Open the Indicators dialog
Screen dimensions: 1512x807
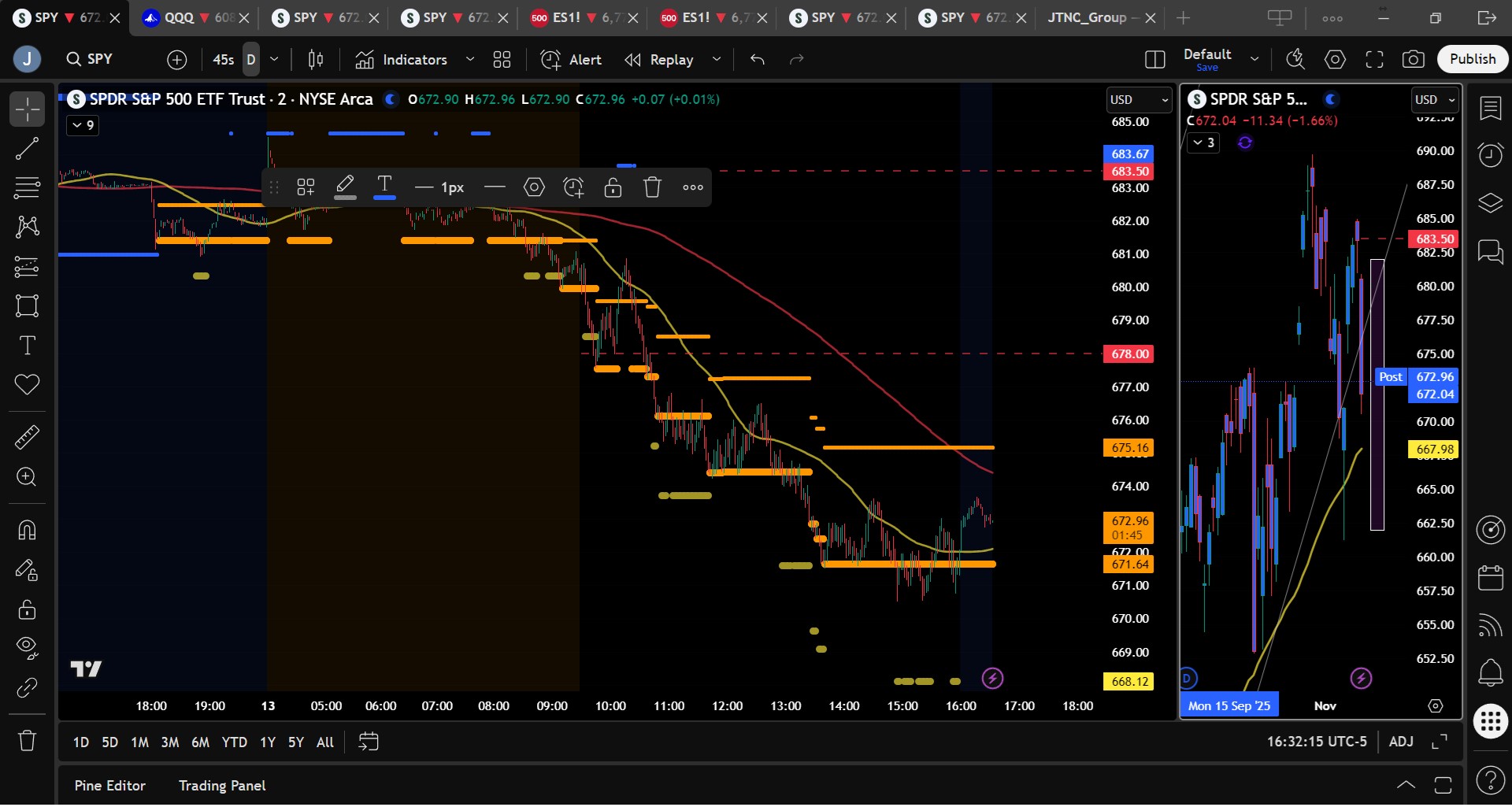tap(401, 59)
